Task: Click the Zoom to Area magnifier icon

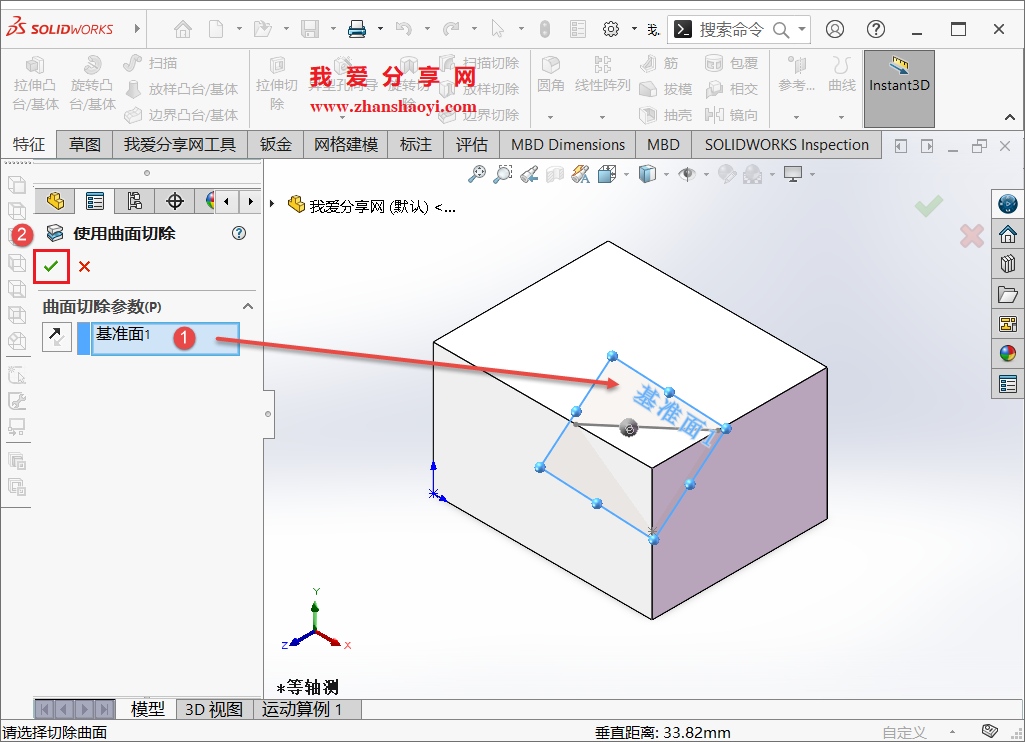Action: click(503, 172)
